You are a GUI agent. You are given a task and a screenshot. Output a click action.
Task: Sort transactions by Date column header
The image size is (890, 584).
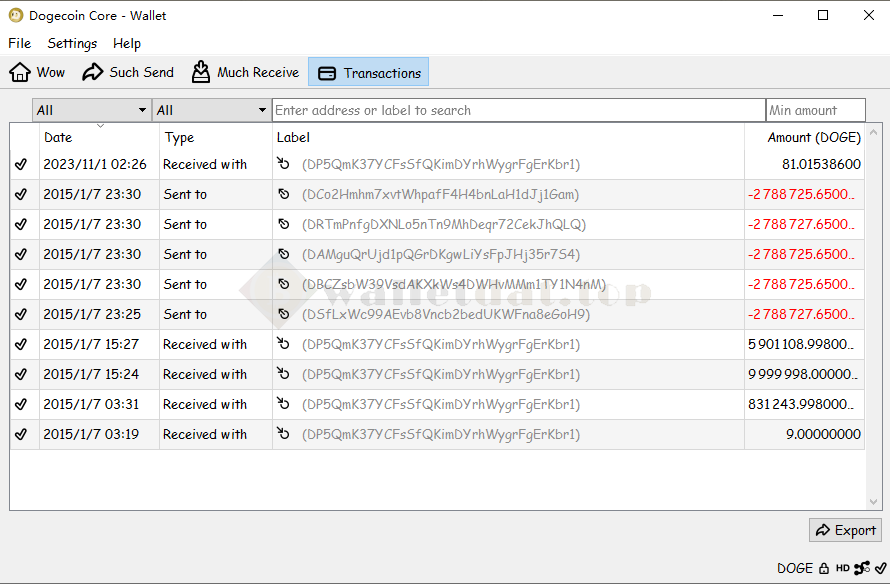coord(98,137)
